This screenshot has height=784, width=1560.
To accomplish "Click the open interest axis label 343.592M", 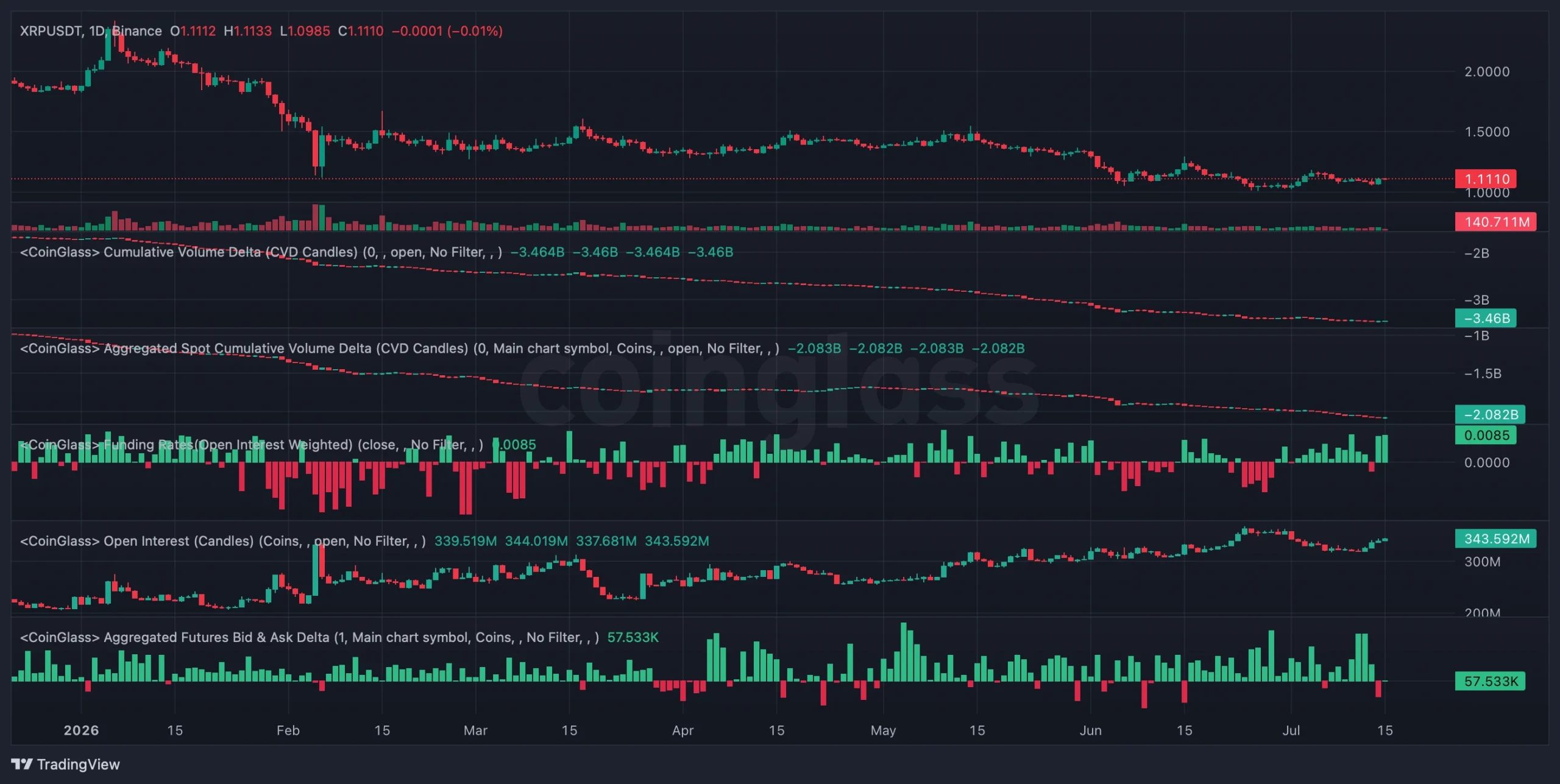I will click(x=1495, y=539).
